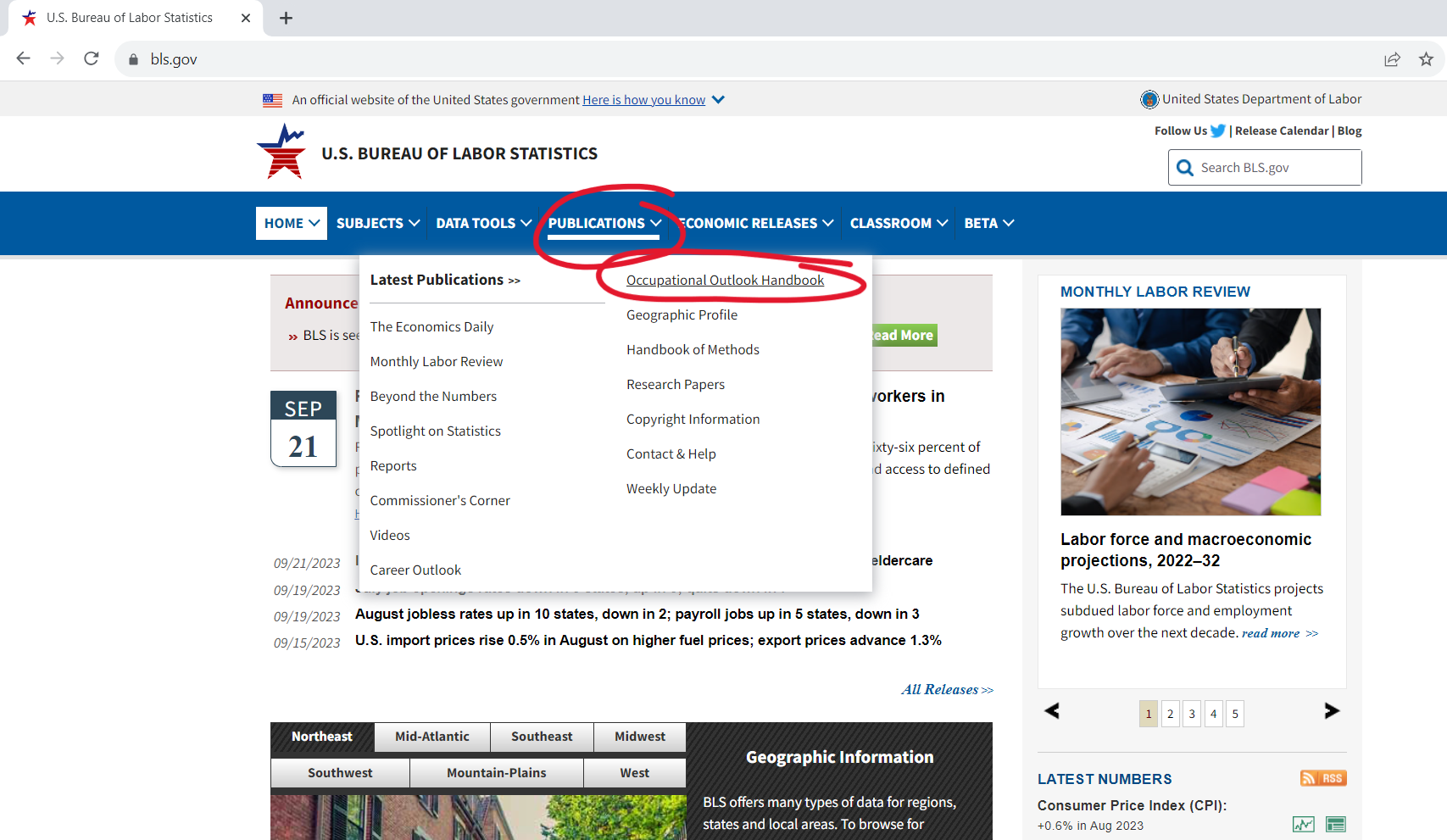Open the RSS feed for Latest Numbers

[x=1322, y=777]
